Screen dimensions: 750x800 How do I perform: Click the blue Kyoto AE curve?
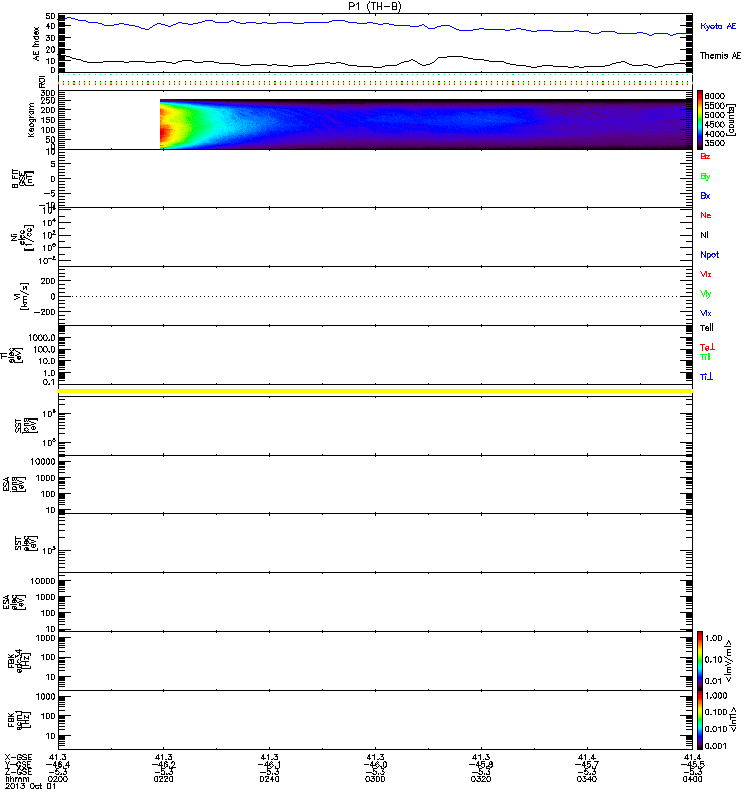pyautogui.click(x=375, y=24)
